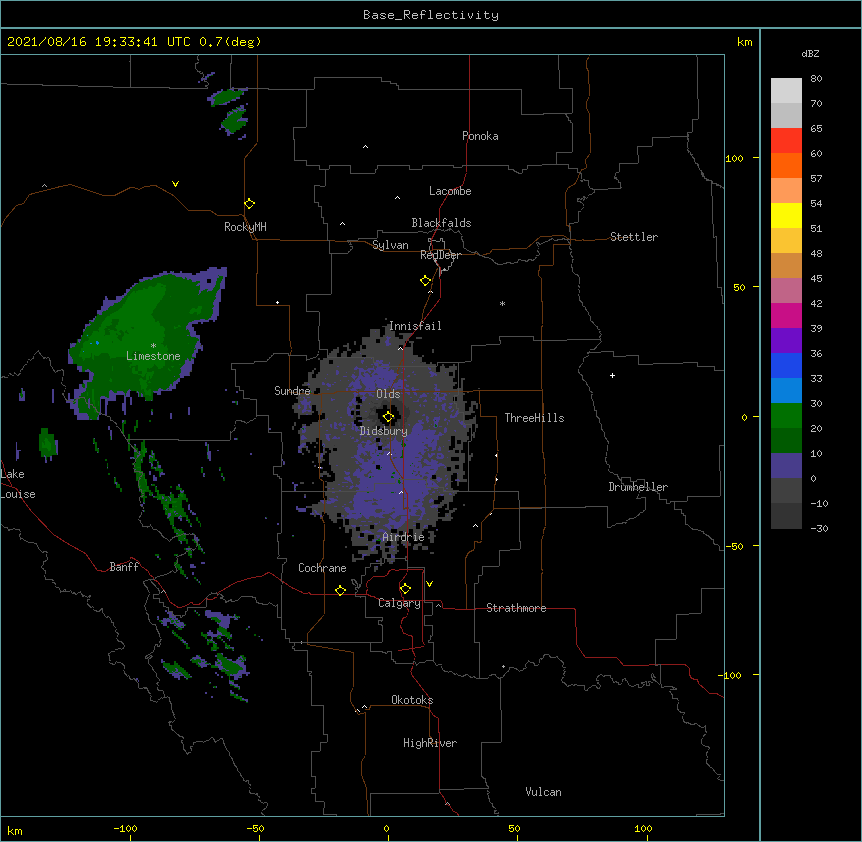
Task: Click the Drumheller town label
Action: (x=638, y=487)
